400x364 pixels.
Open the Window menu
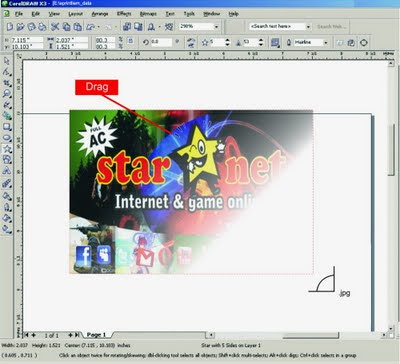pos(212,14)
